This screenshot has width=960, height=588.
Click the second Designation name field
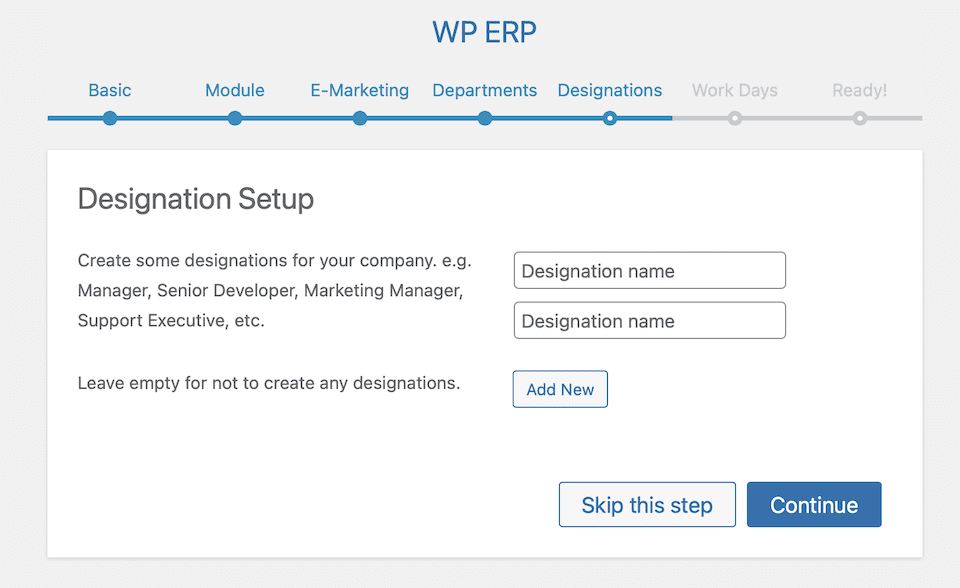649,320
